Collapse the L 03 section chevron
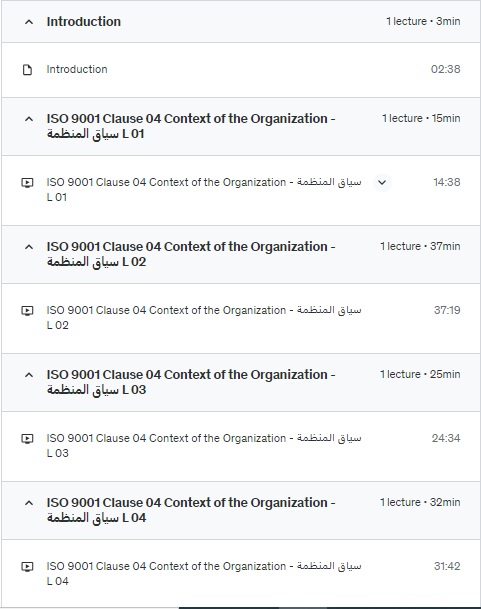The width and height of the screenshot is (481, 609). pyautogui.click(x=29, y=375)
